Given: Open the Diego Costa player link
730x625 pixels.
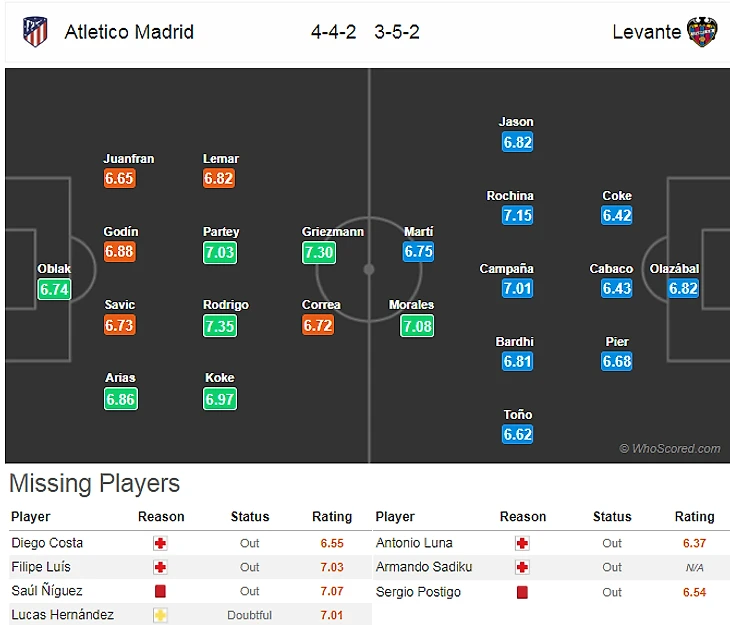Looking at the screenshot, I should [x=47, y=543].
